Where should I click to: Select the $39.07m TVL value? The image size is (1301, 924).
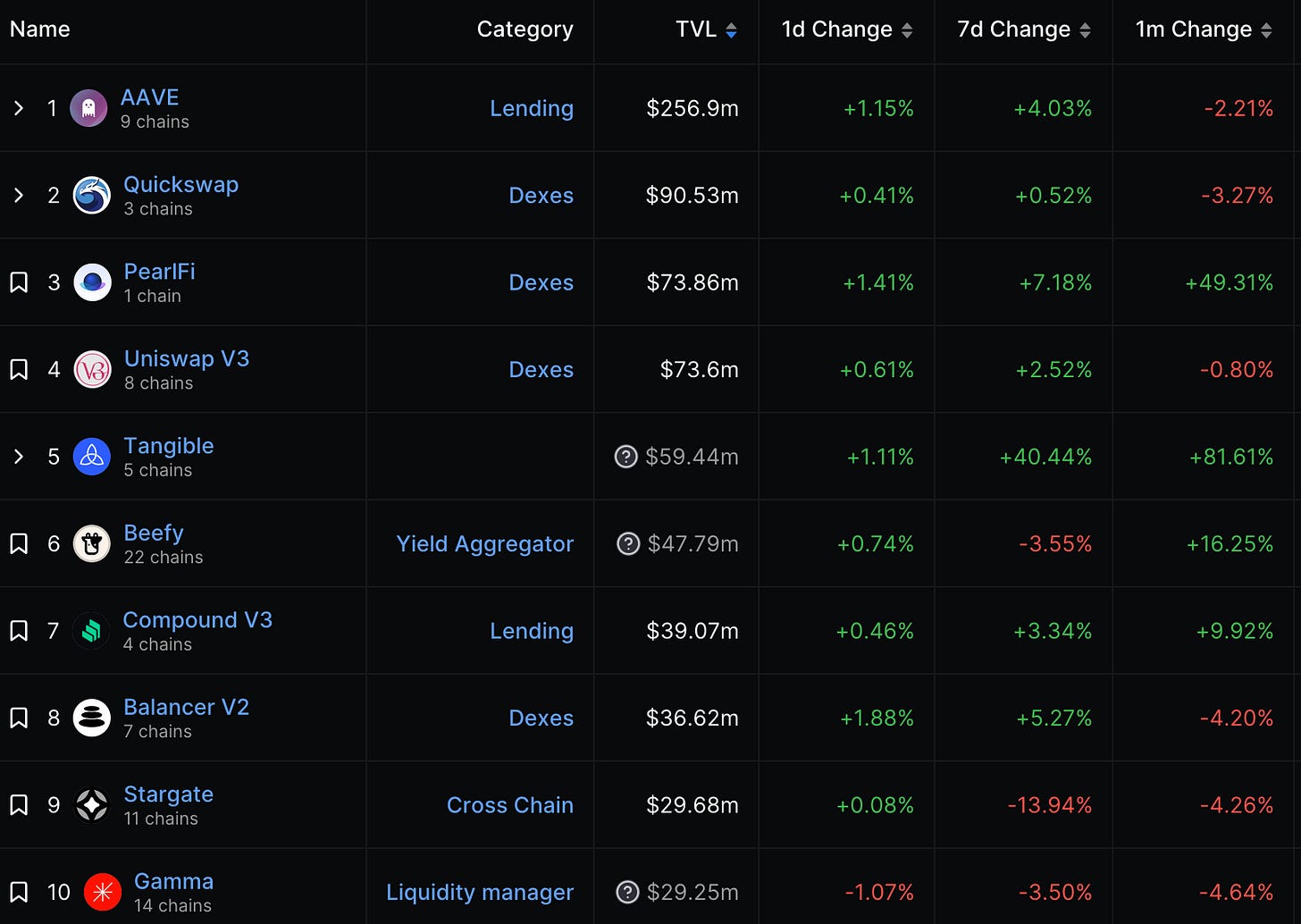tap(692, 631)
